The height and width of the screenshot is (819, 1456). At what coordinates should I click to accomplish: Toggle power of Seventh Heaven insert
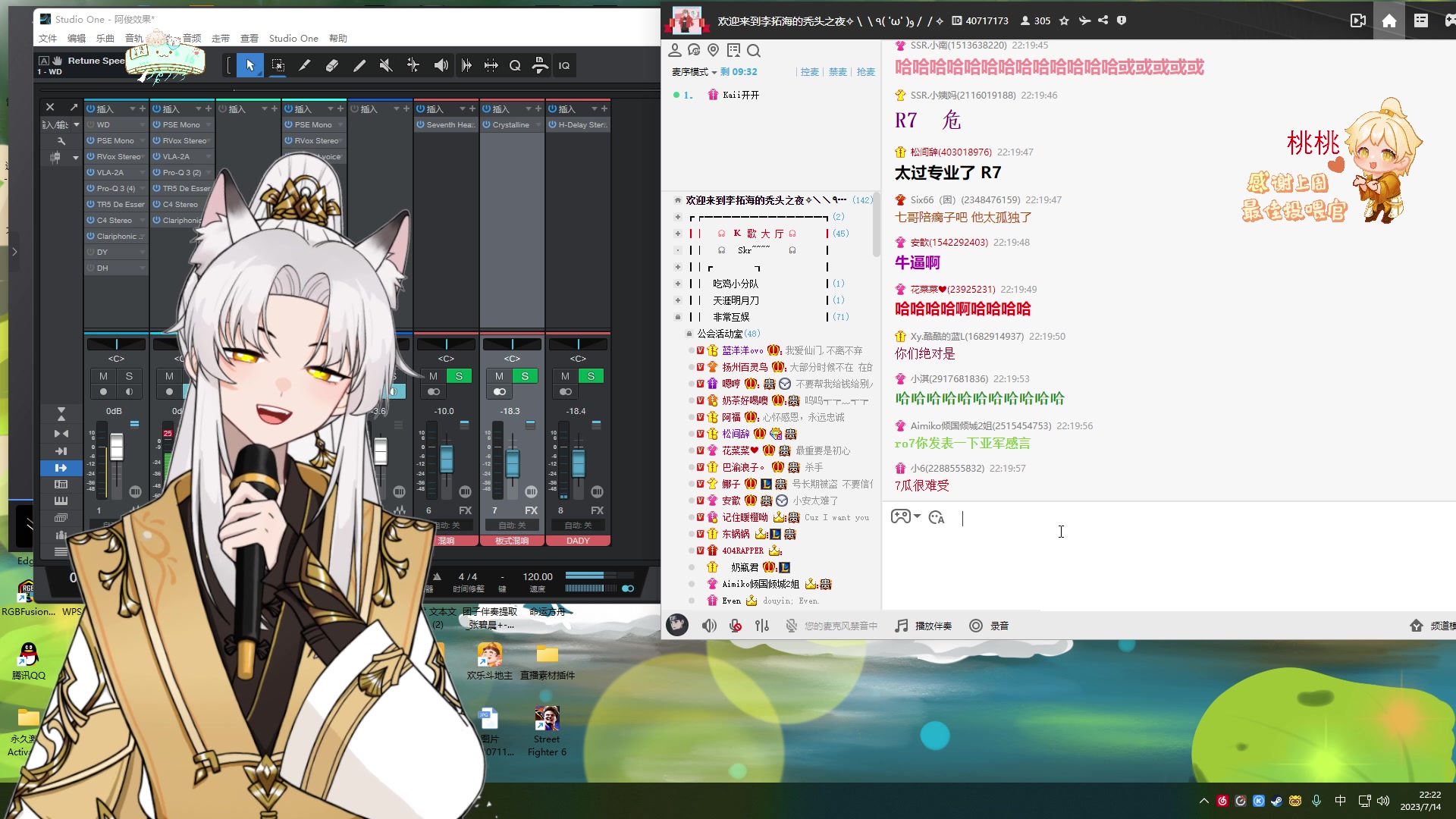tap(420, 125)
